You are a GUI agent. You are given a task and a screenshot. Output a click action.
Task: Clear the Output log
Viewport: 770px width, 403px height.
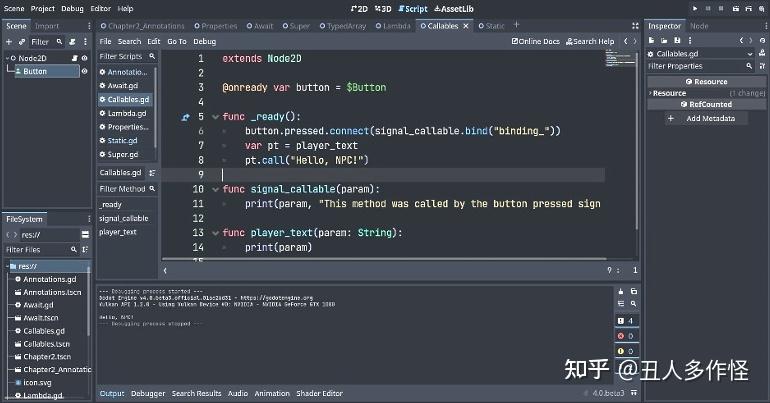(x=621, y=291)
